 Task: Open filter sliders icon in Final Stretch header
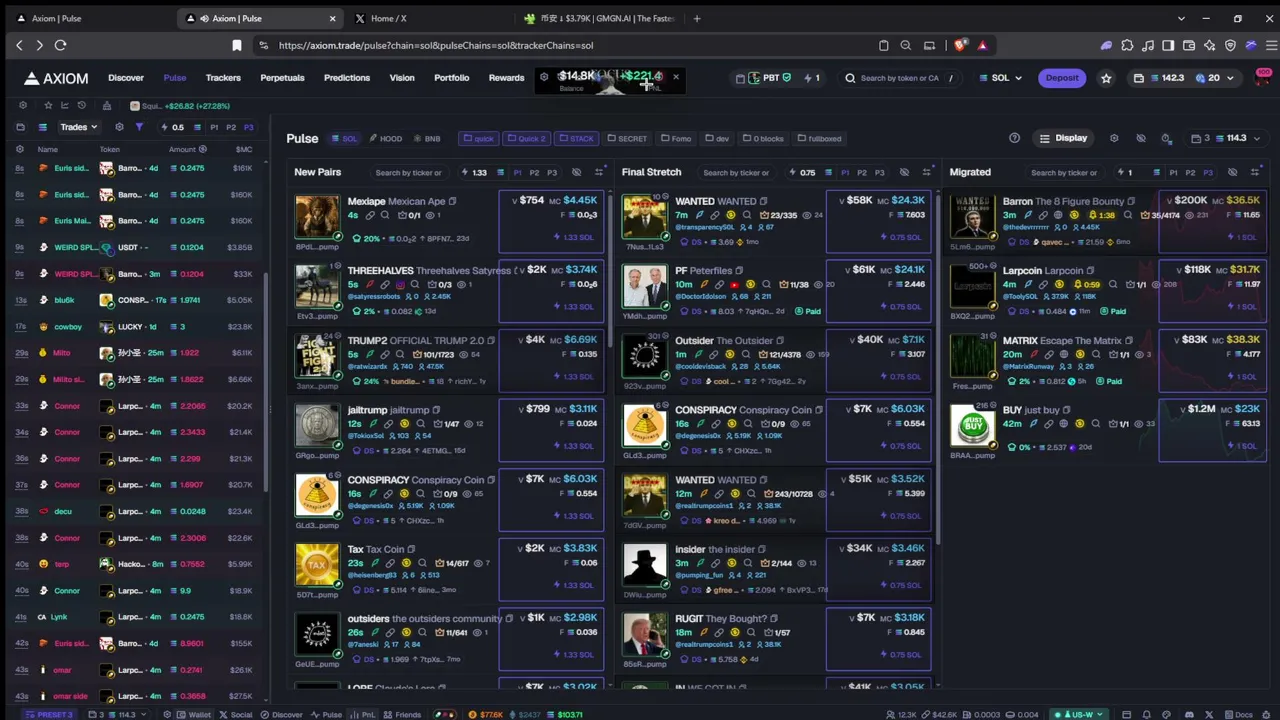tap(926, 173)
